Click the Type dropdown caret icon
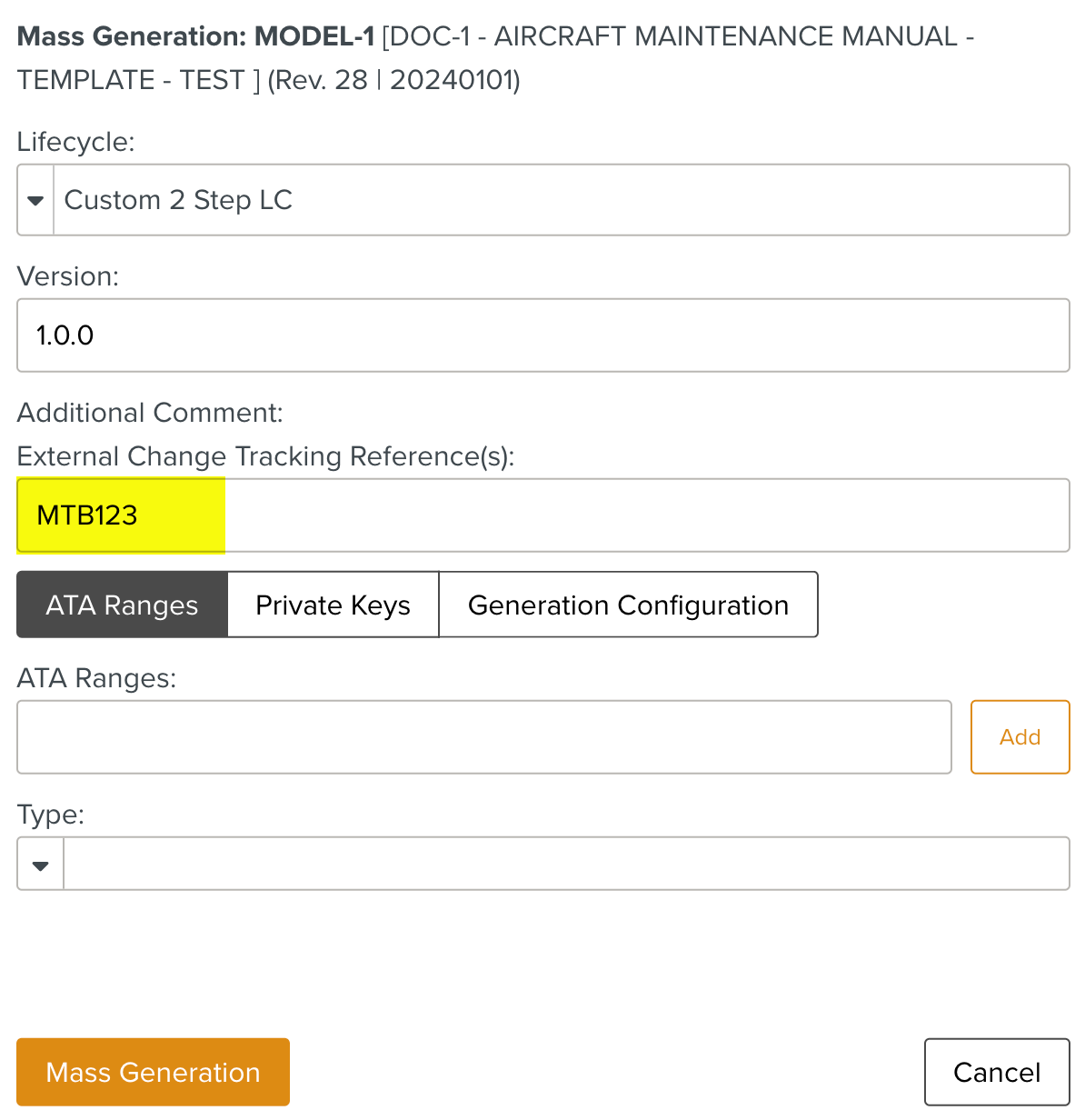The image size is (1085, 1120). point(40,865)
